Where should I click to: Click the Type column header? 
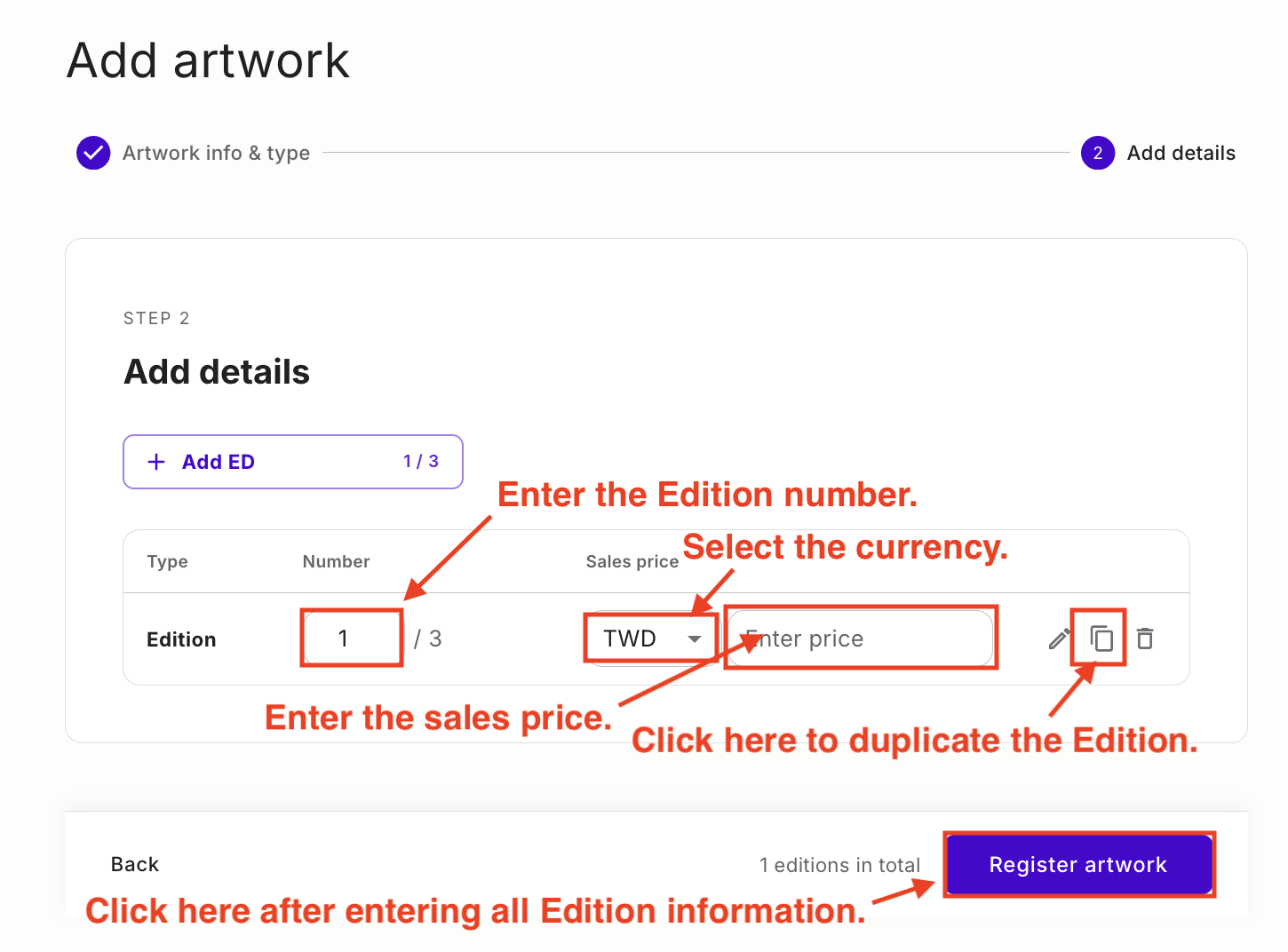167,561
